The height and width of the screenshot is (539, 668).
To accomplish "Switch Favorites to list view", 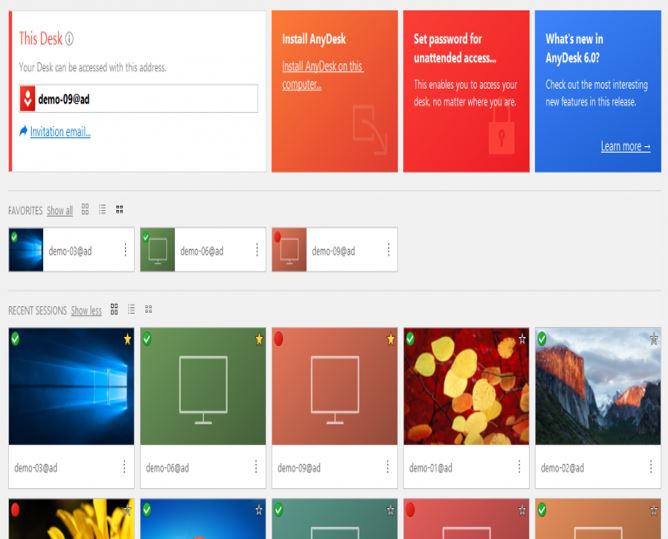I will pyautogui.click(x=102, y=209).
